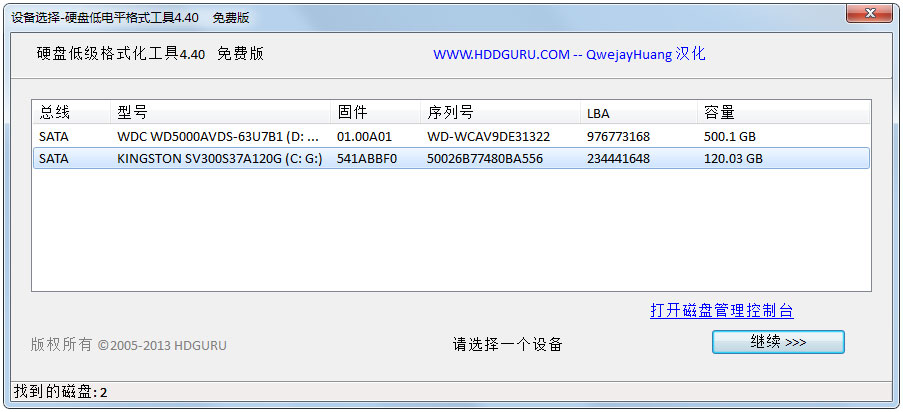
Task: Sort by the 总线 column header
Action: click(71, 112)
